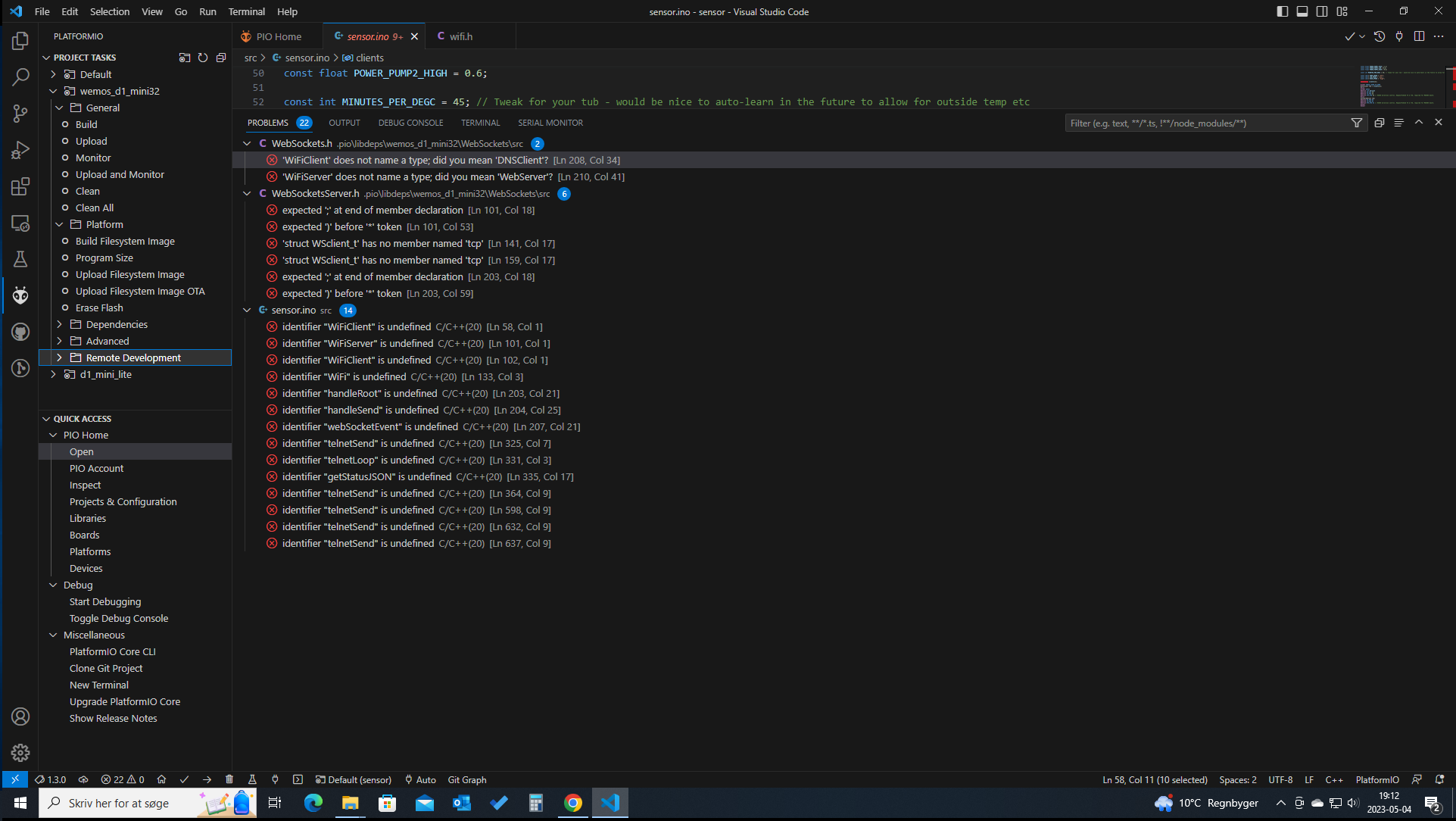Viewport: 1456px width, 821px height.
Task: Run PlatformIO Build via status bar checkmark
Action: click(x=185, y=779)
